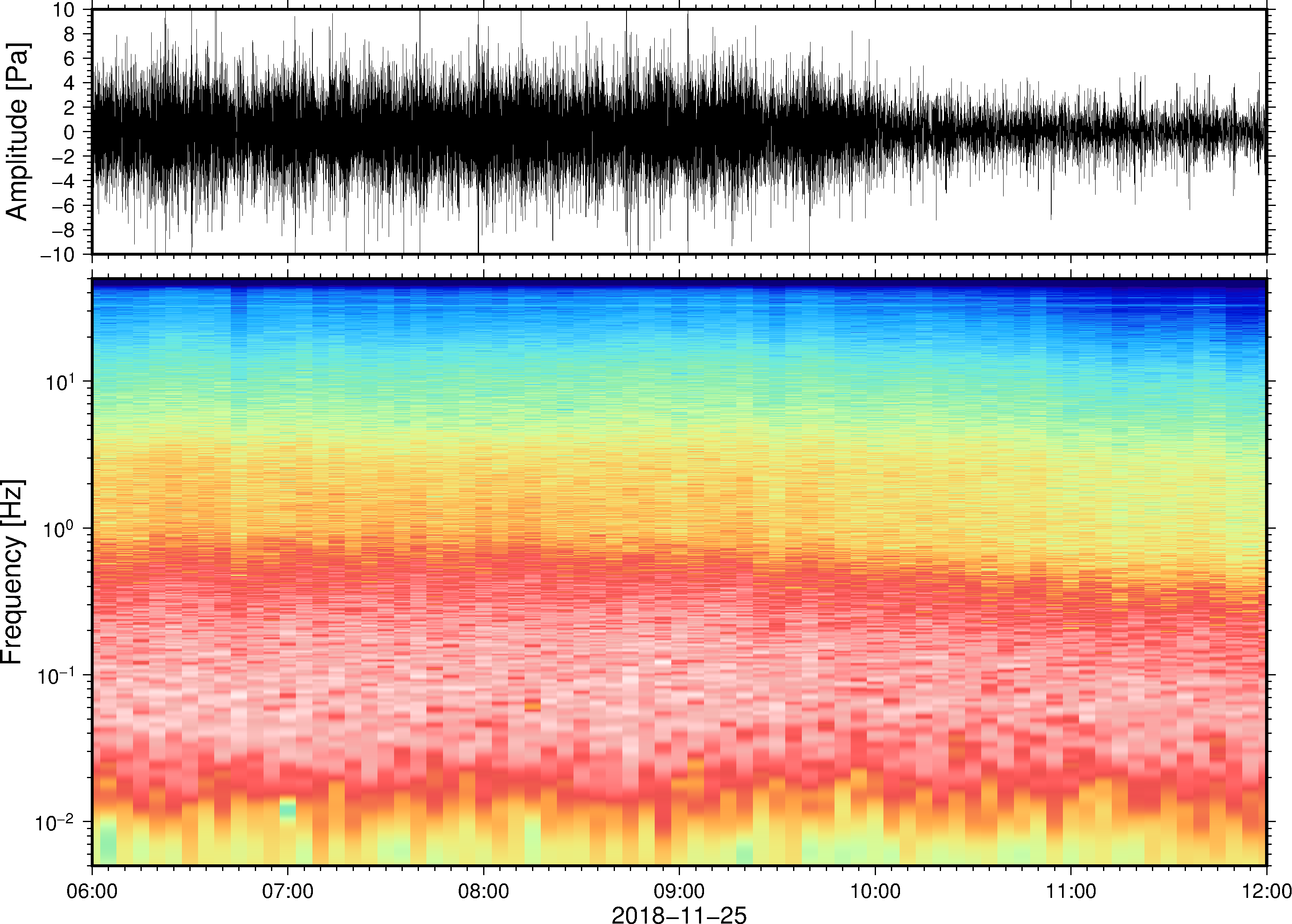The image size is (1292, 924).
Task: Click the 10:00 time axis label
Action: [875, 891]
